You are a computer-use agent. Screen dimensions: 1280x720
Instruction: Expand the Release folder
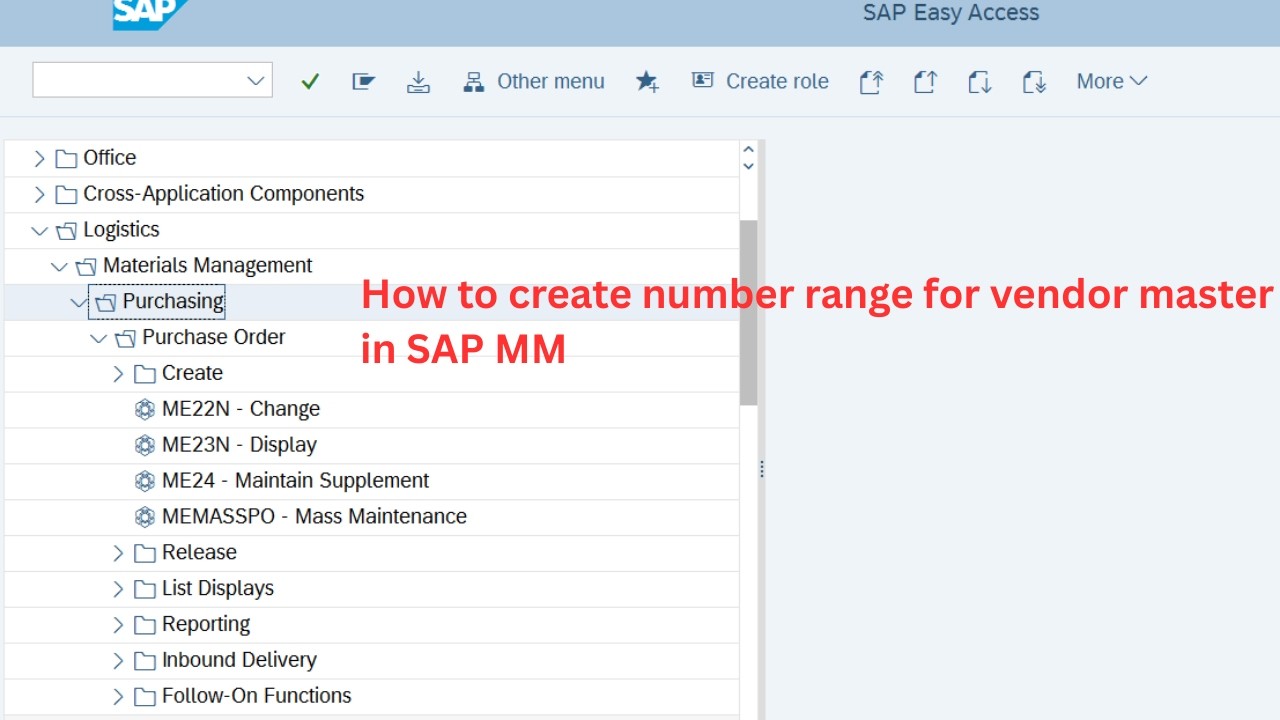118,553
